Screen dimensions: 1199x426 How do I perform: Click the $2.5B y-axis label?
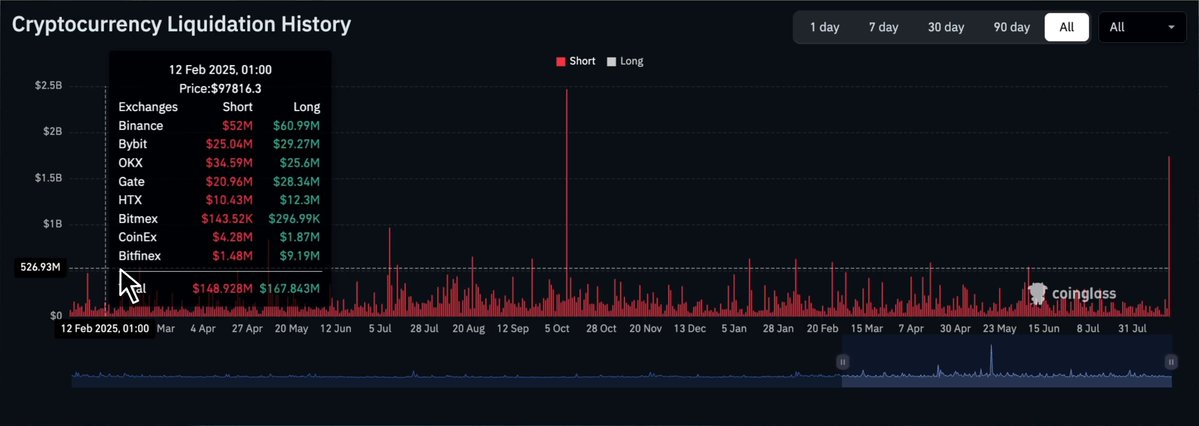pyautogui.click(x=48, y=86)
